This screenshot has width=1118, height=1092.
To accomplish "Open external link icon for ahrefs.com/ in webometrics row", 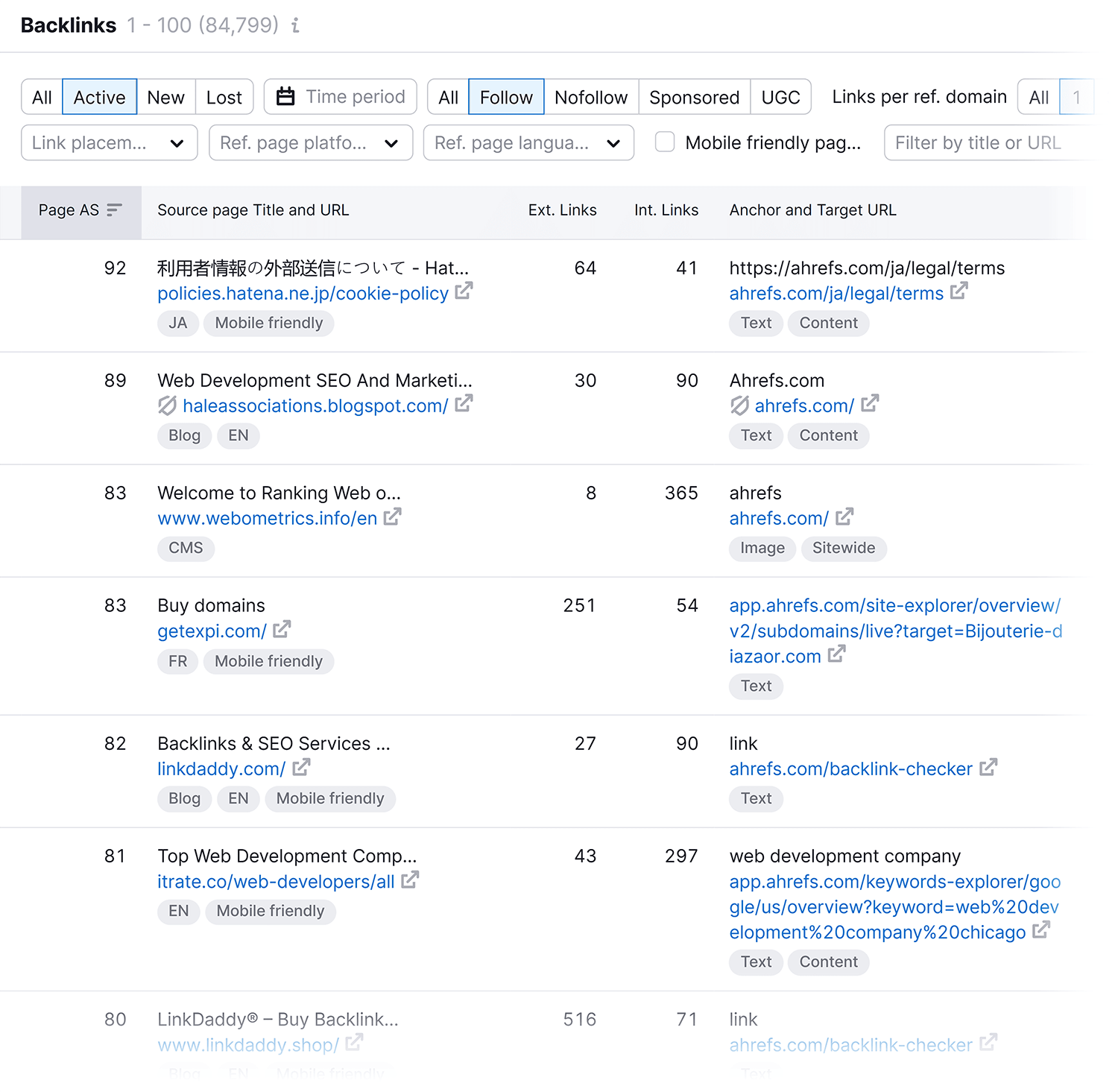I will coord(844,516).
